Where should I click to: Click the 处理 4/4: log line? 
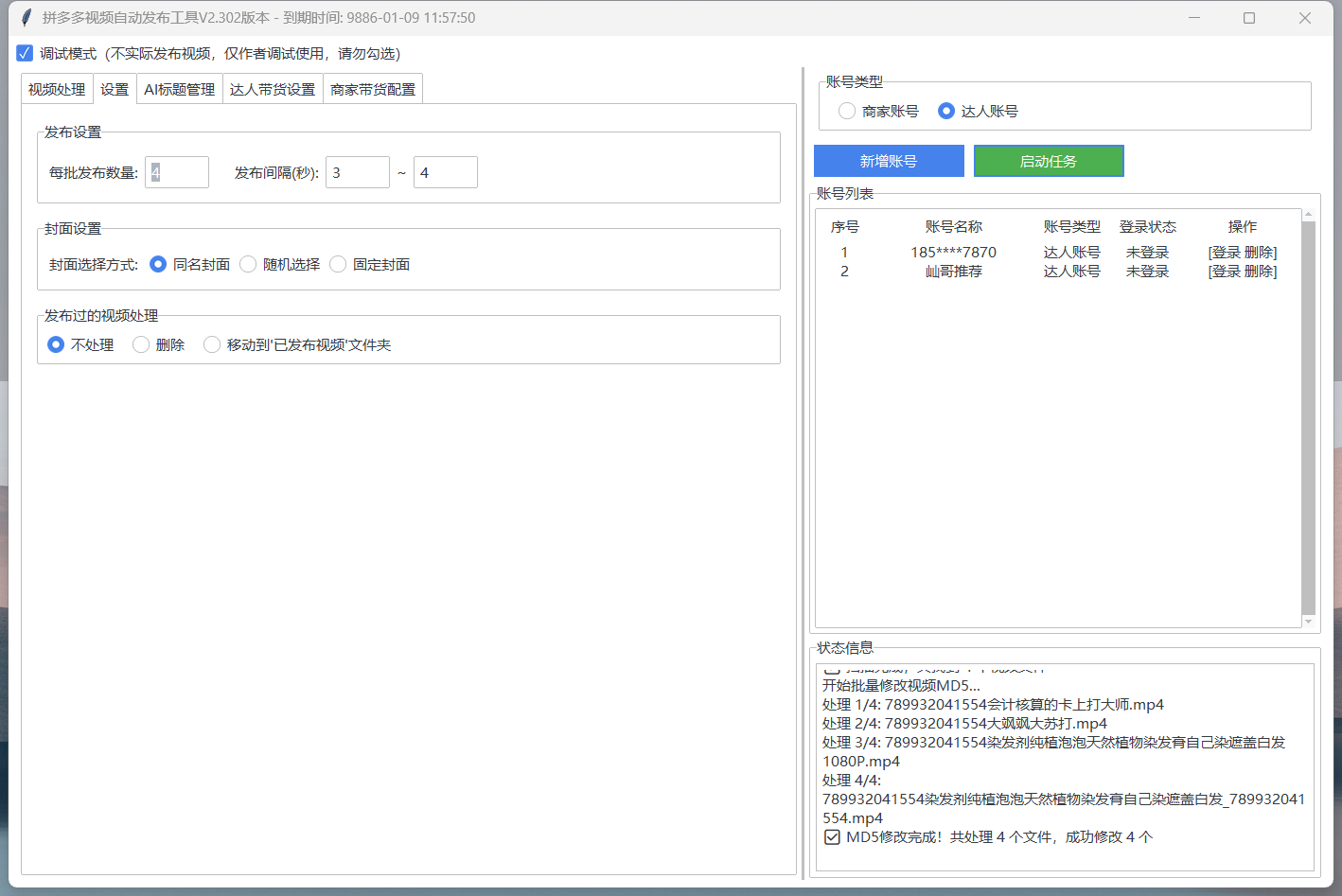[x=852, y=781]
